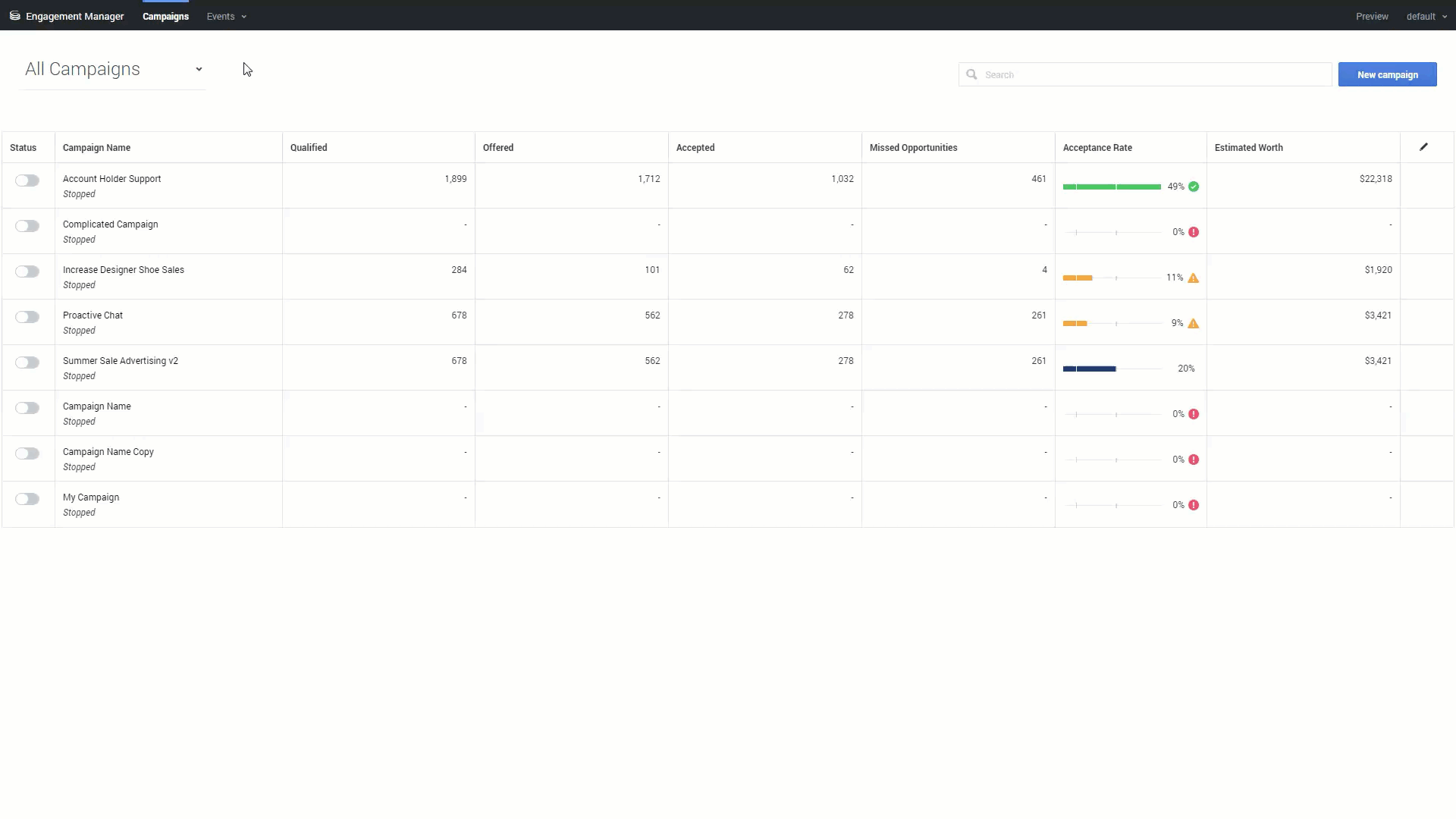Click the New campaign button

point(1387,74)
